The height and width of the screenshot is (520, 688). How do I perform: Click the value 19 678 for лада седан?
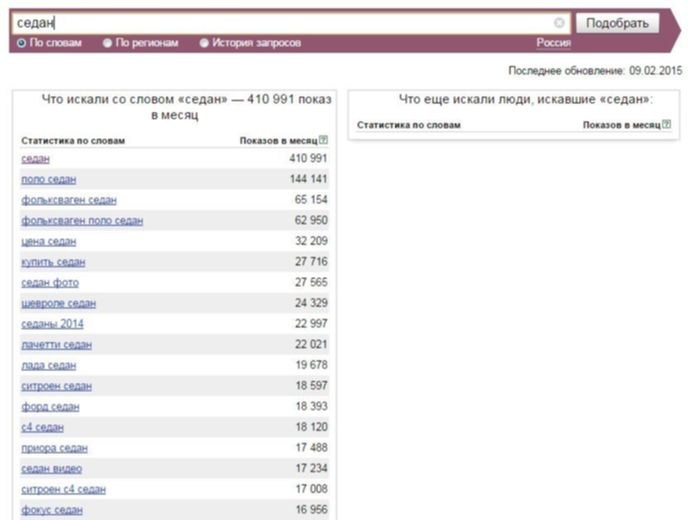click(x=312, y=365)
